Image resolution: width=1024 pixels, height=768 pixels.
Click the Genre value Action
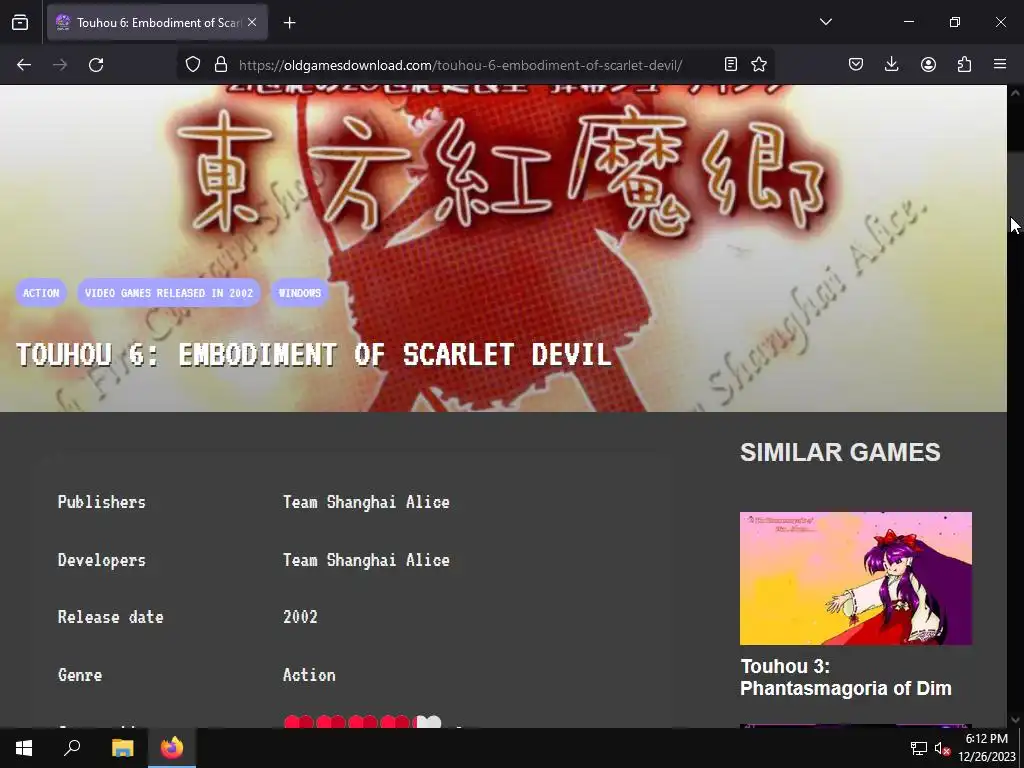(x=309, y=675)
